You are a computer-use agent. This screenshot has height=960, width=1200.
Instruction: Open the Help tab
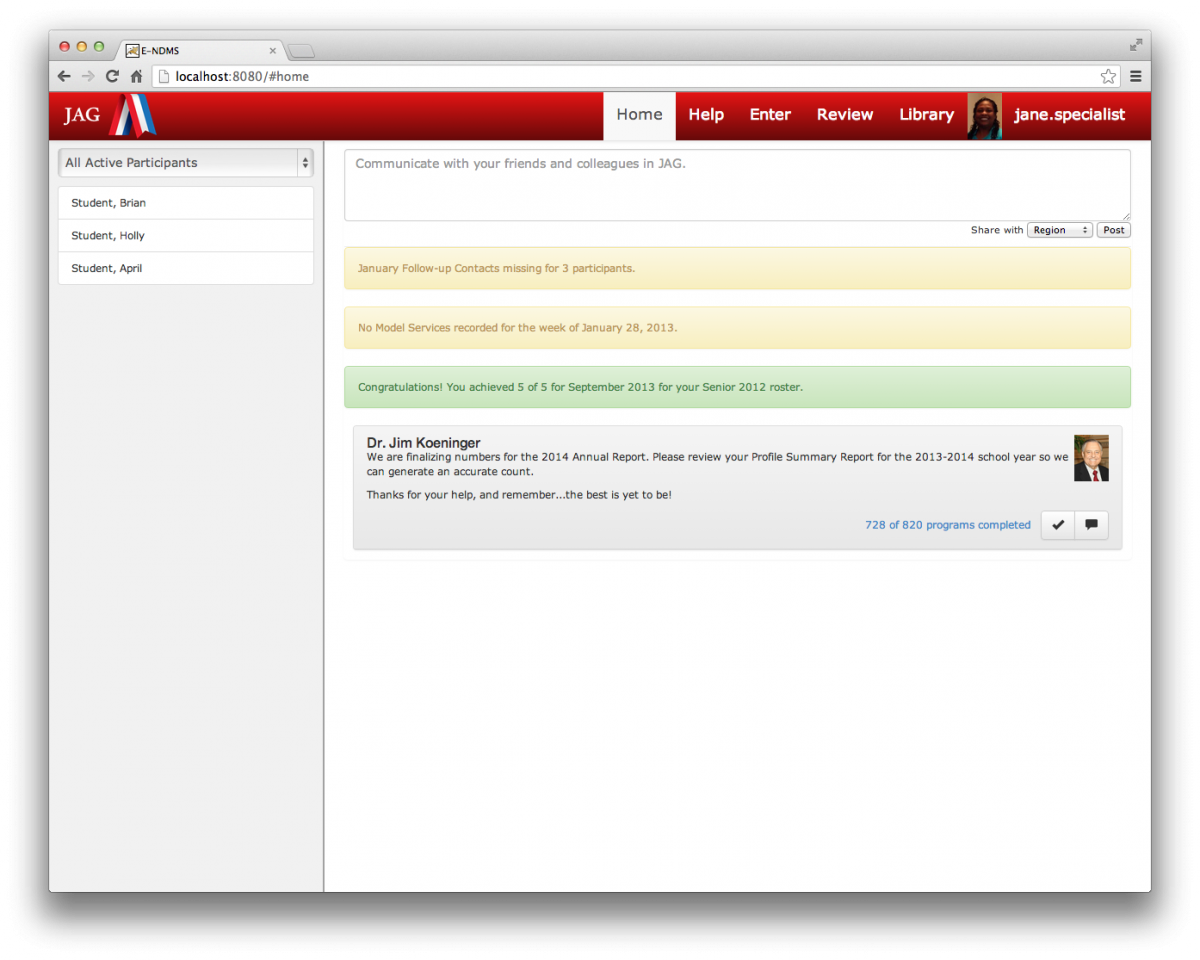pos(706,115)
